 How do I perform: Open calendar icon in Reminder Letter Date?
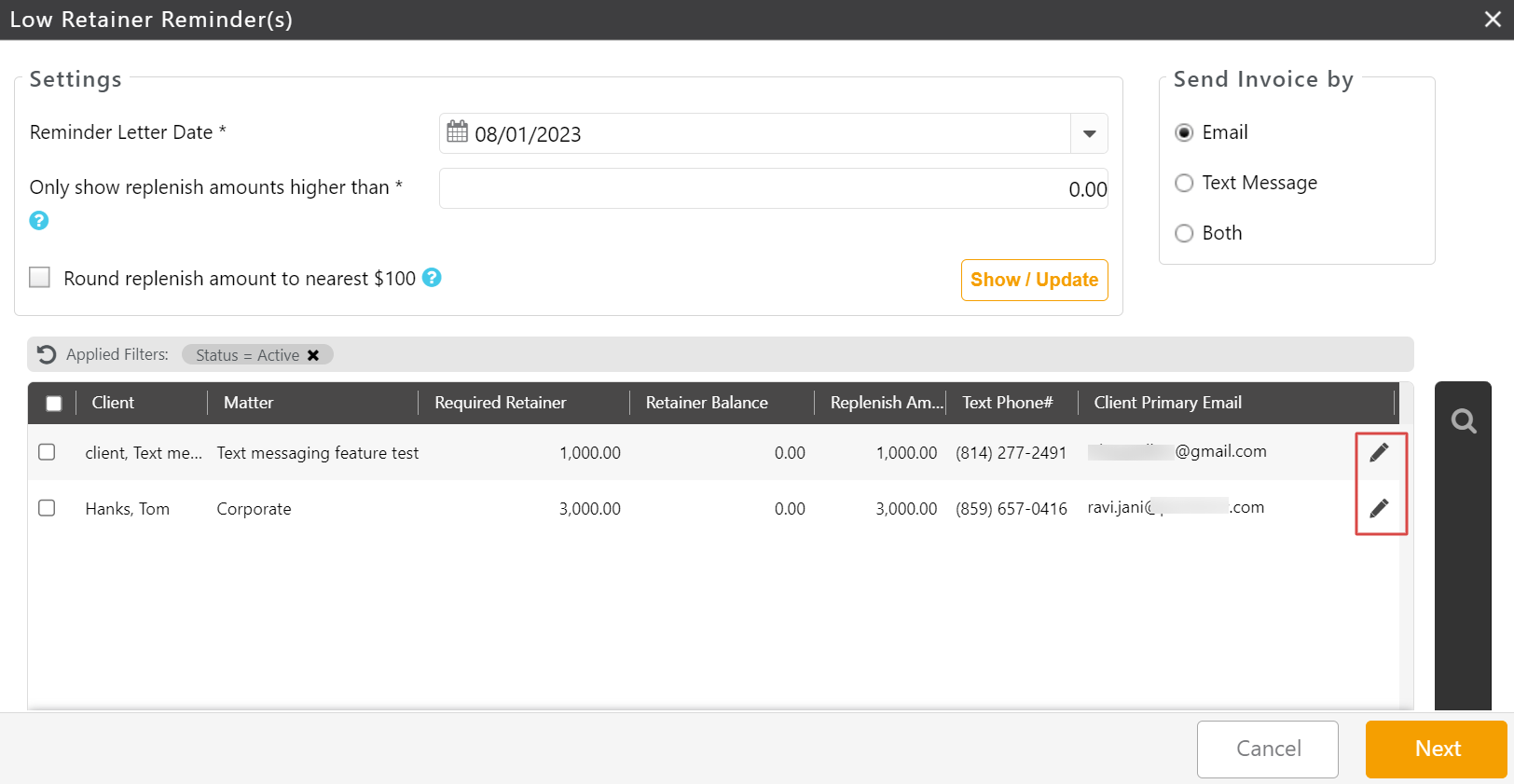click(x=457, y=132)
